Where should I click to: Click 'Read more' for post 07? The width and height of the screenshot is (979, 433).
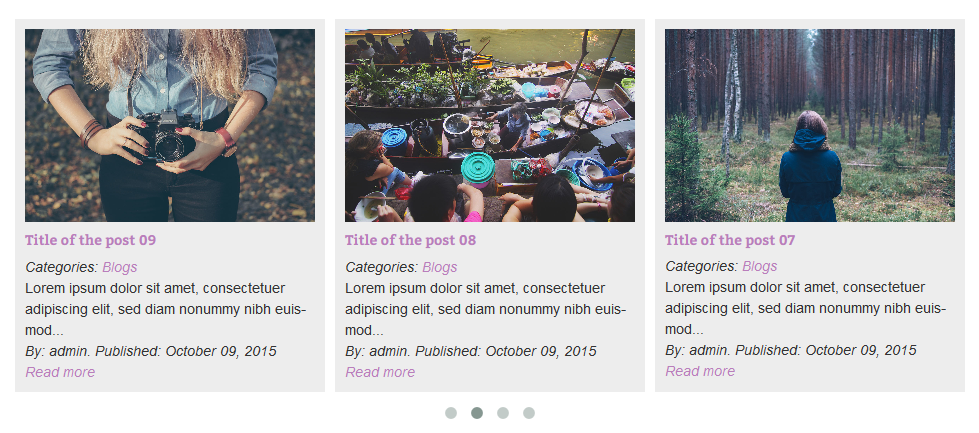click(700, 372)
